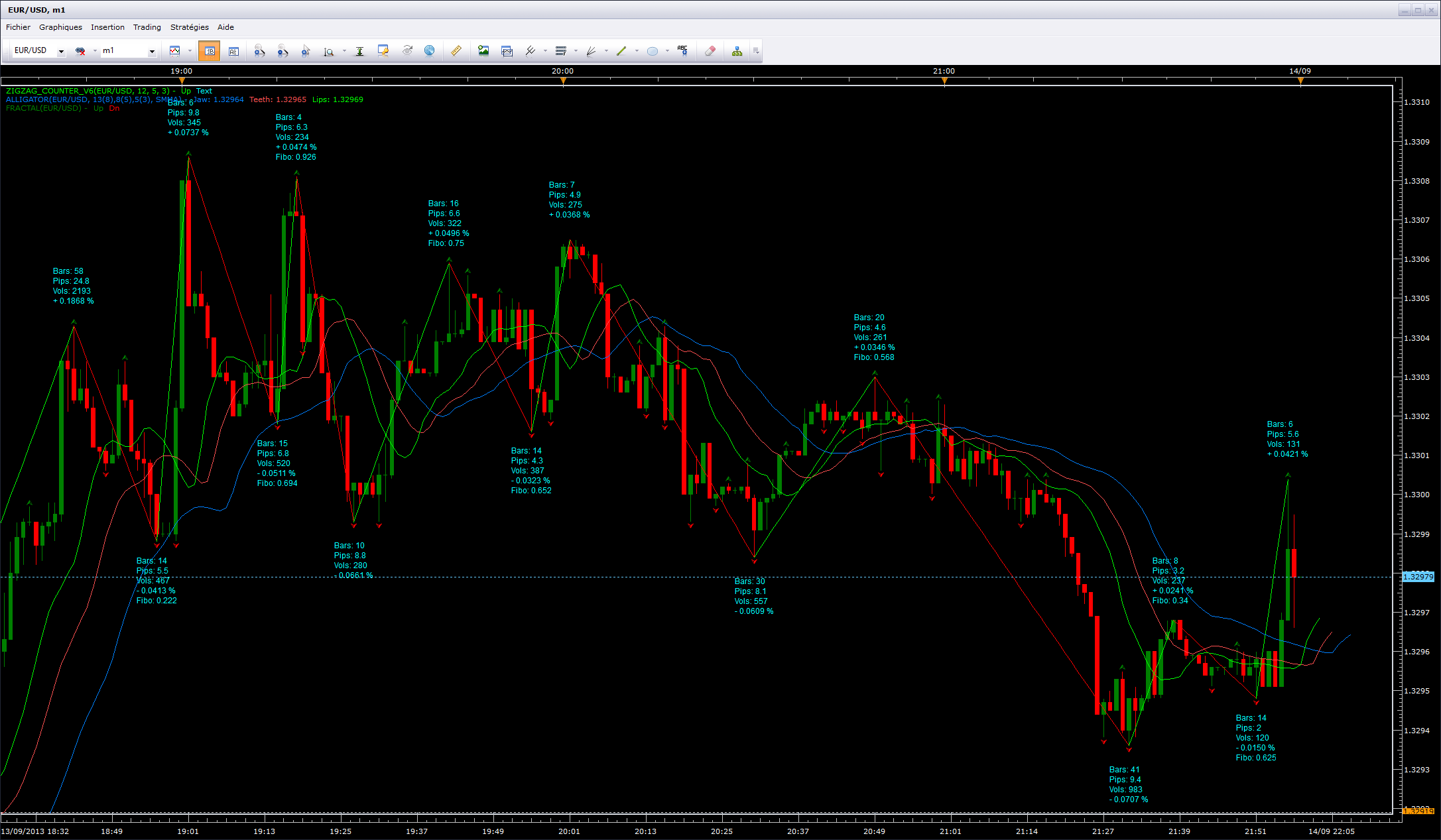Click the 14/09 orange timeline marker
This screenshot has width=1441, height=840.
pyautogui.click(x=1300, y=81)
